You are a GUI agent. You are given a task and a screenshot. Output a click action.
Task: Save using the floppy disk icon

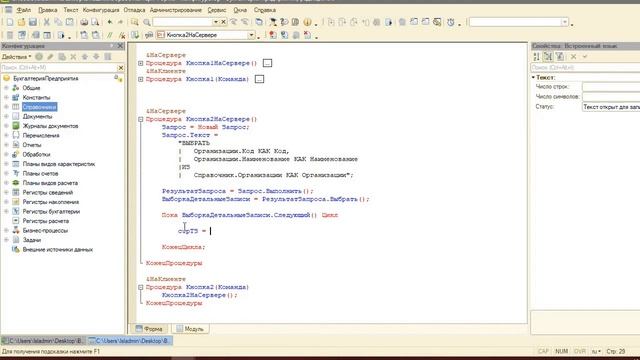click(33, 22)
